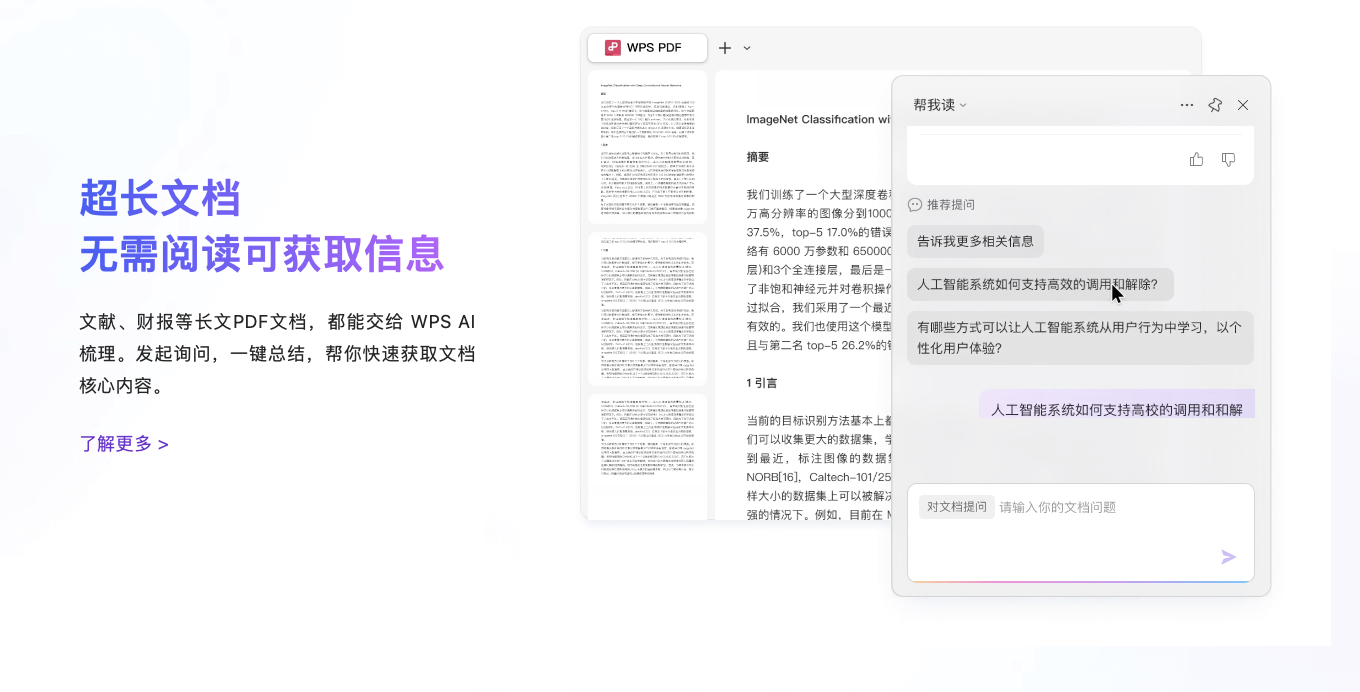Switch to the WPS PDF tab
1360x692 pixels.
click(647, 47)
